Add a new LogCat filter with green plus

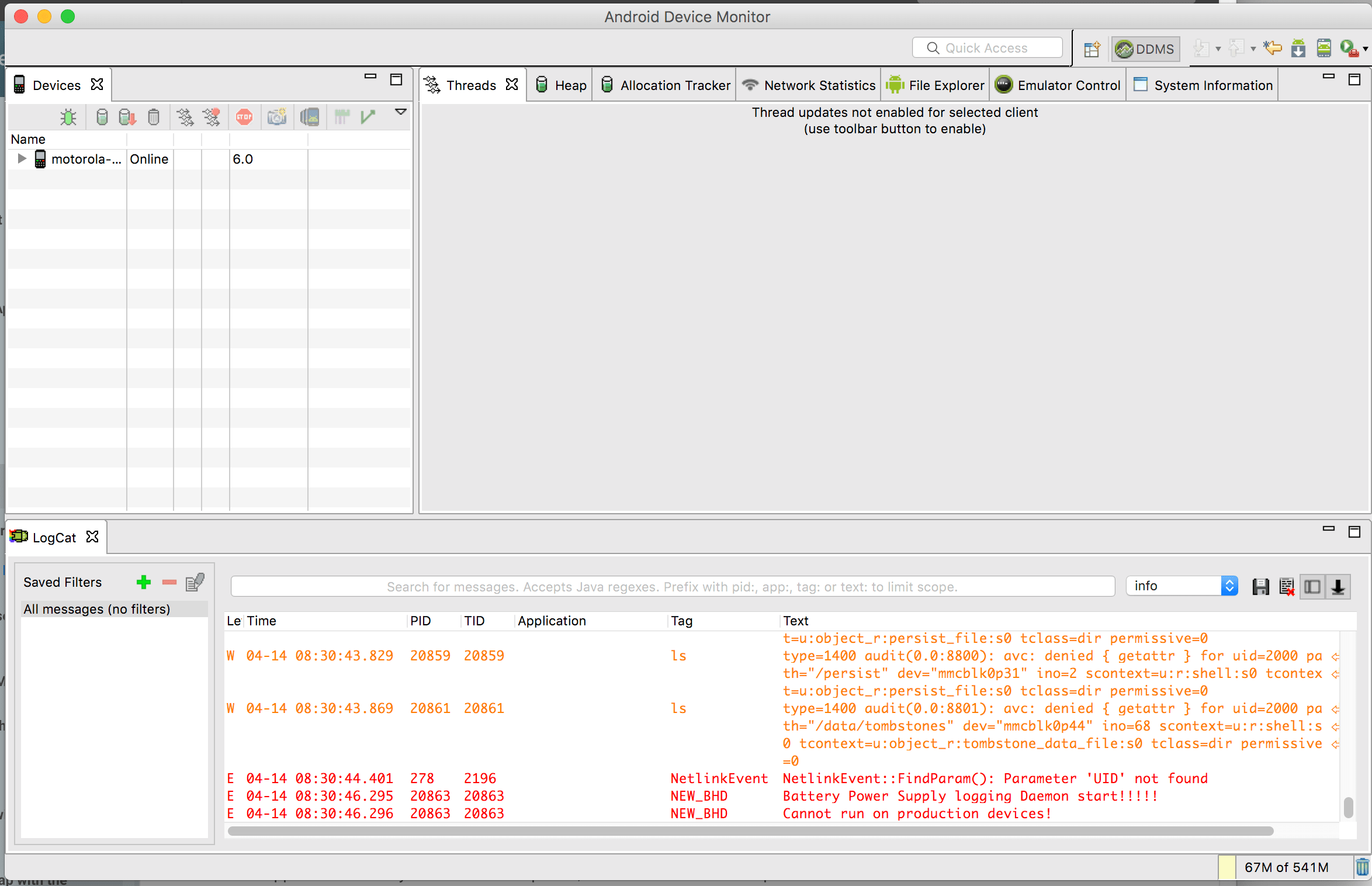(144, 582)
